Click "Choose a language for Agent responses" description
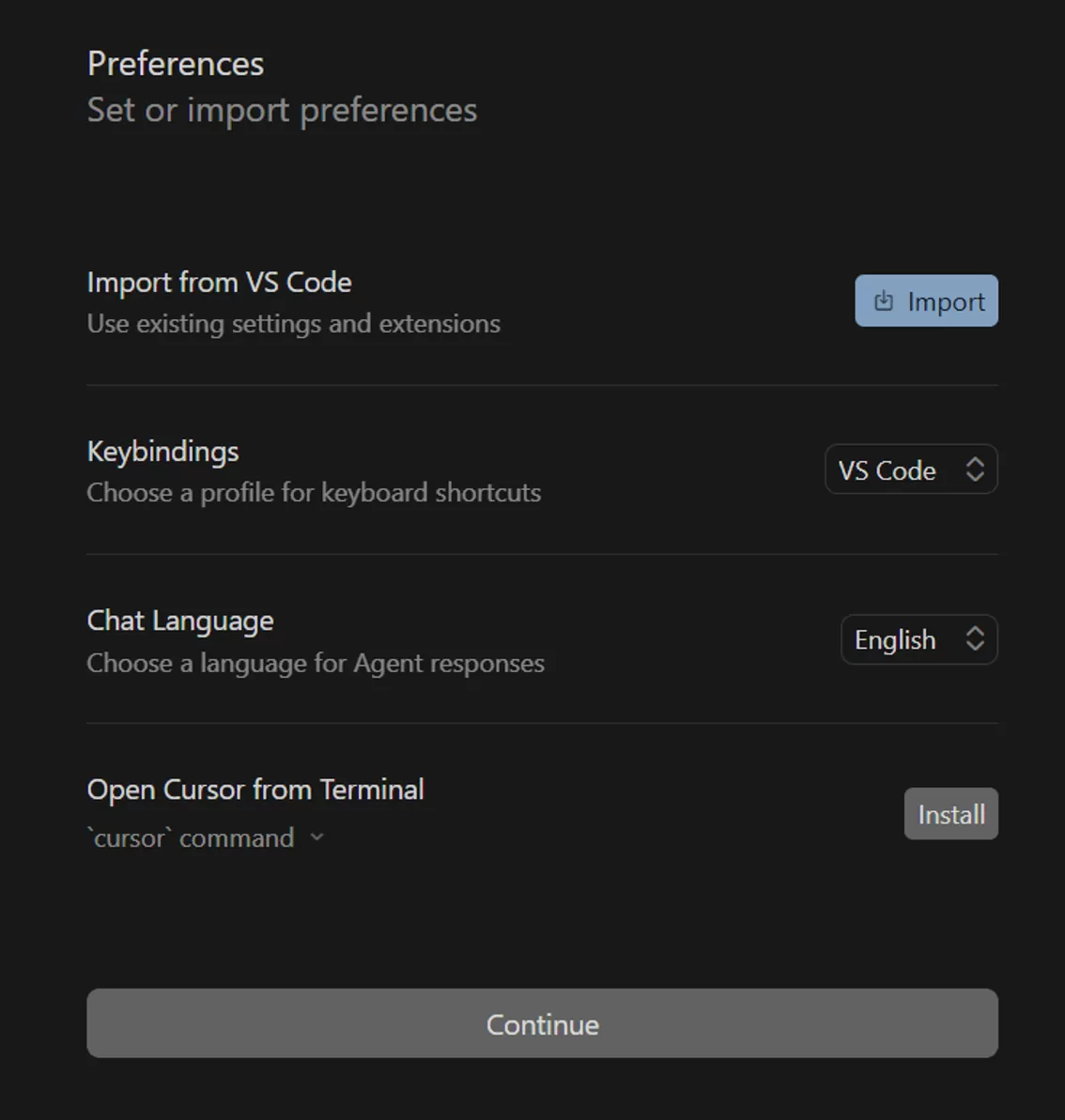 pos(316,663)
